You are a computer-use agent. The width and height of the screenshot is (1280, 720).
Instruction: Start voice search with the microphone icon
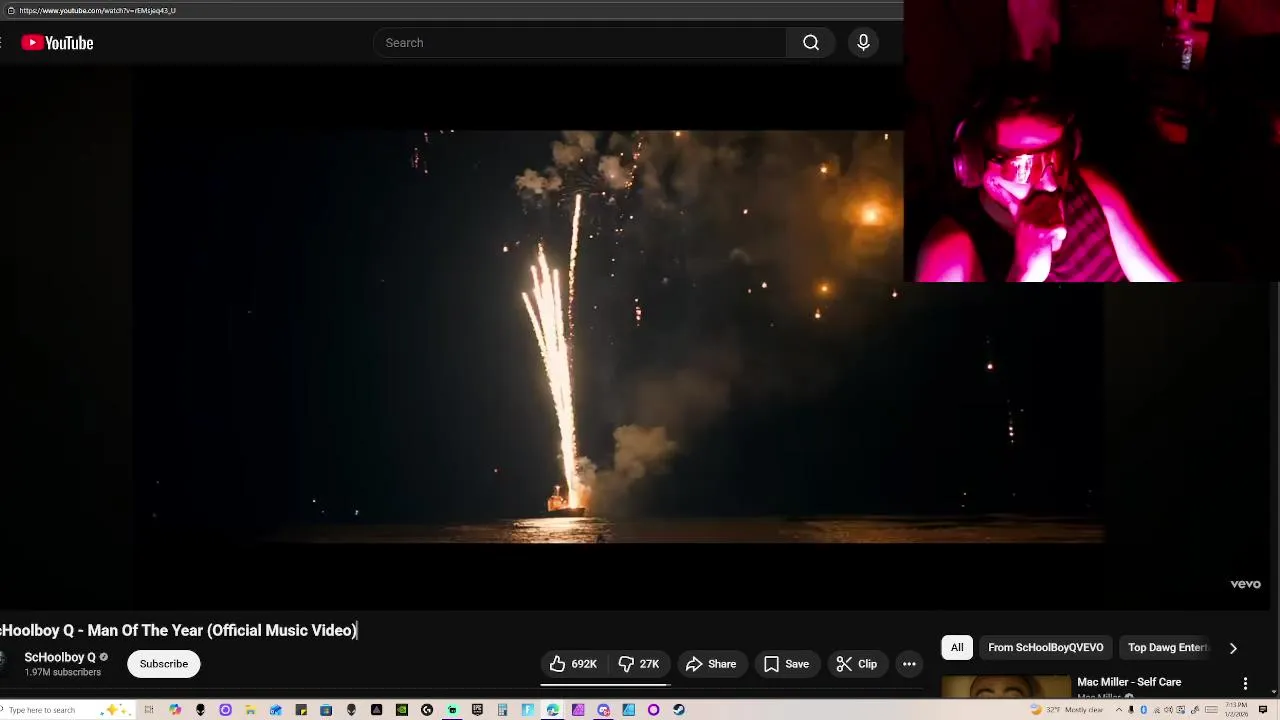pos(863,43)
